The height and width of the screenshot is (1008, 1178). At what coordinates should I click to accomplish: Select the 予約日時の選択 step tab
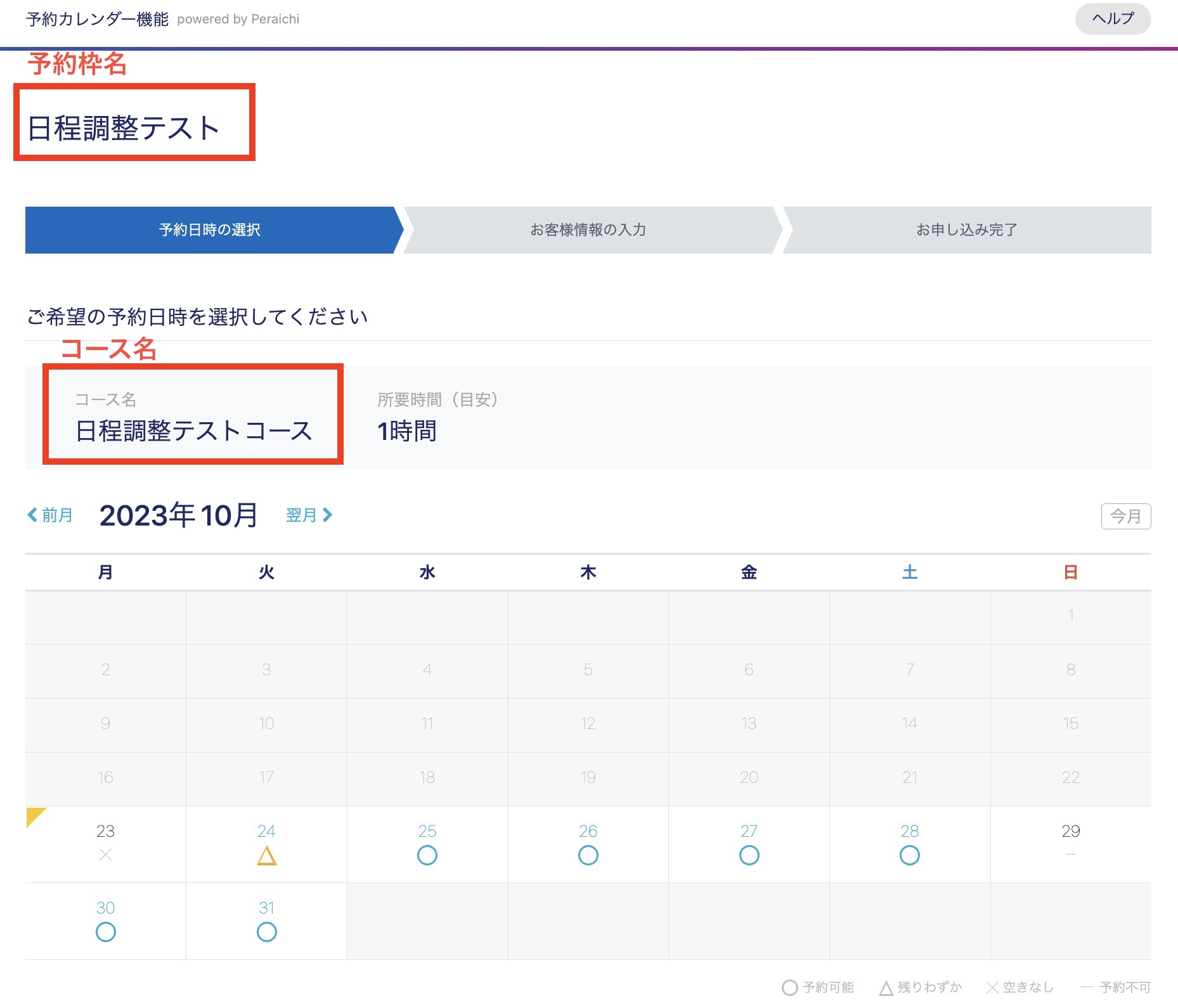coord(210,229)
